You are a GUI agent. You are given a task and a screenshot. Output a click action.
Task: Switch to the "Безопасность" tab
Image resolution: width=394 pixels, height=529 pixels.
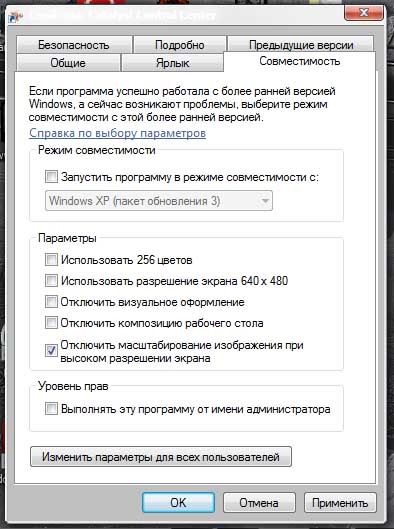coord(74,45)
